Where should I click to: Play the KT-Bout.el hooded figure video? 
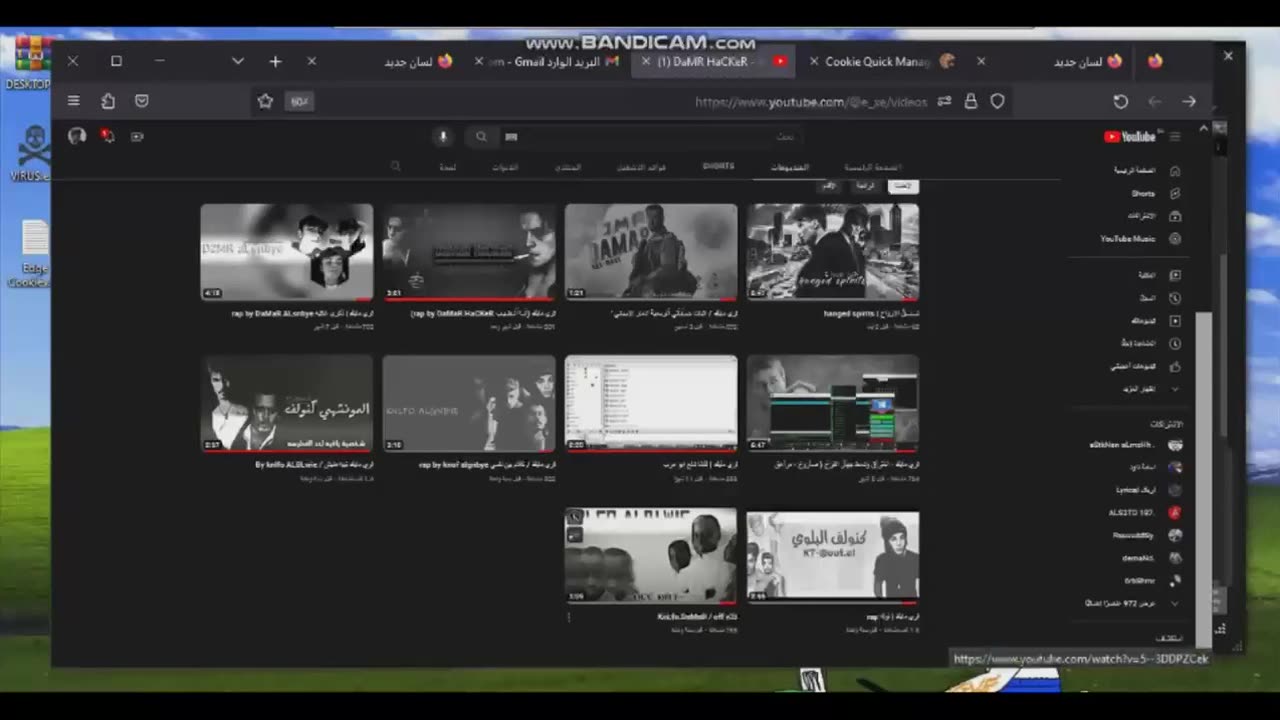(832, 556)
